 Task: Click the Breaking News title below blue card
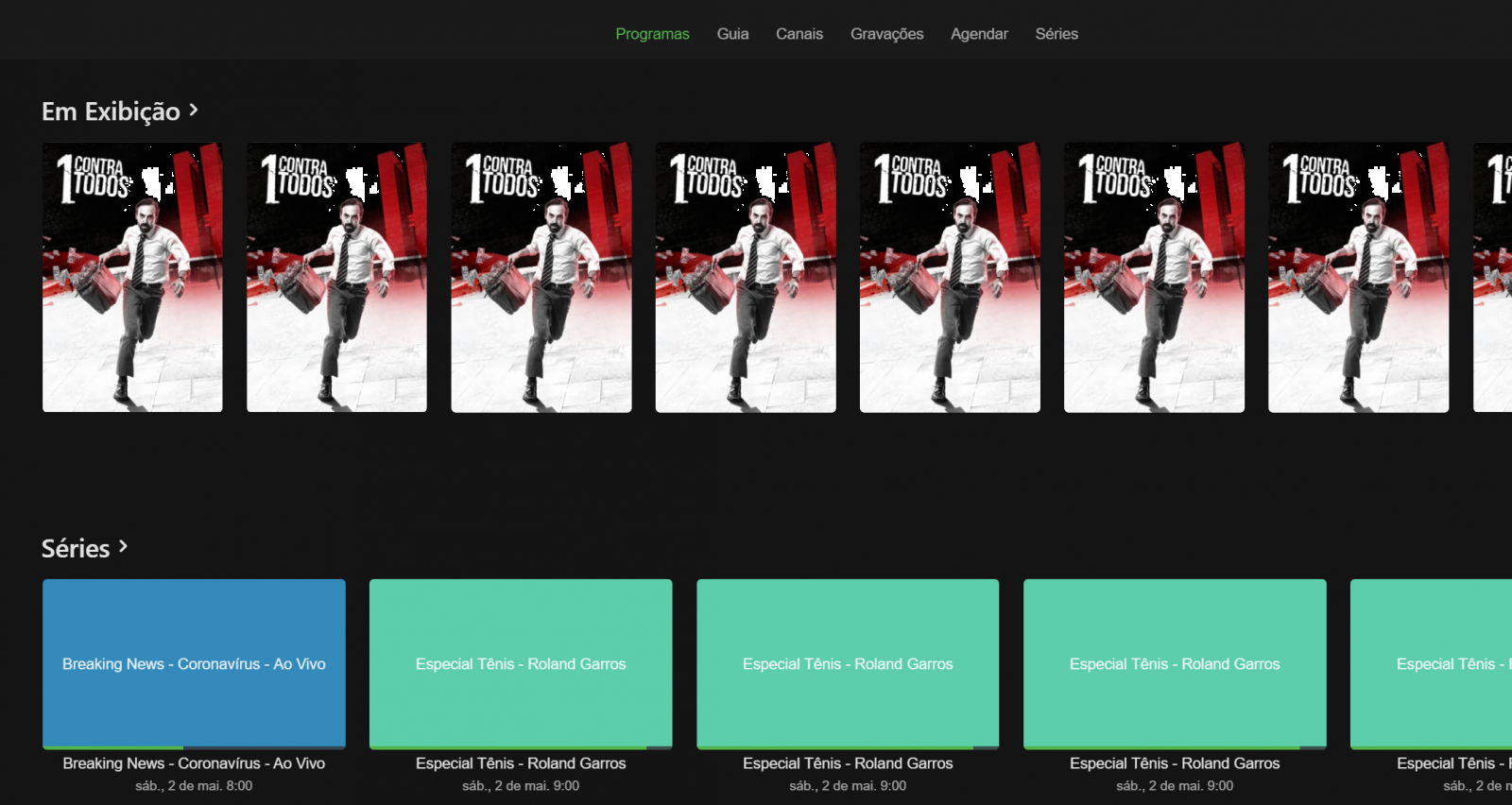(194, 763)
